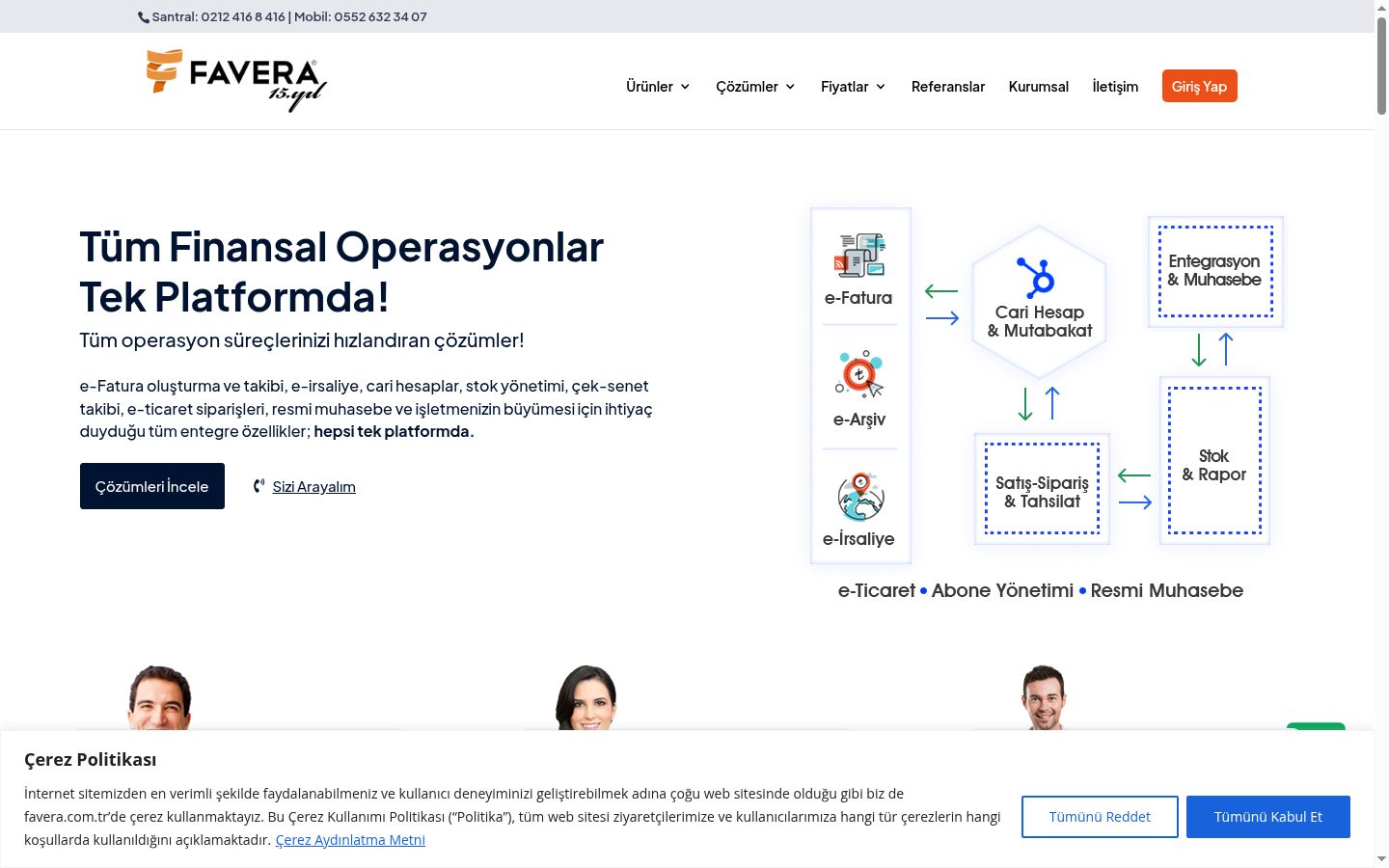Click the 'e-Arşiv' label in the diagram
The height and width of the screenshot is (868, 1389).
coord(859,420)
